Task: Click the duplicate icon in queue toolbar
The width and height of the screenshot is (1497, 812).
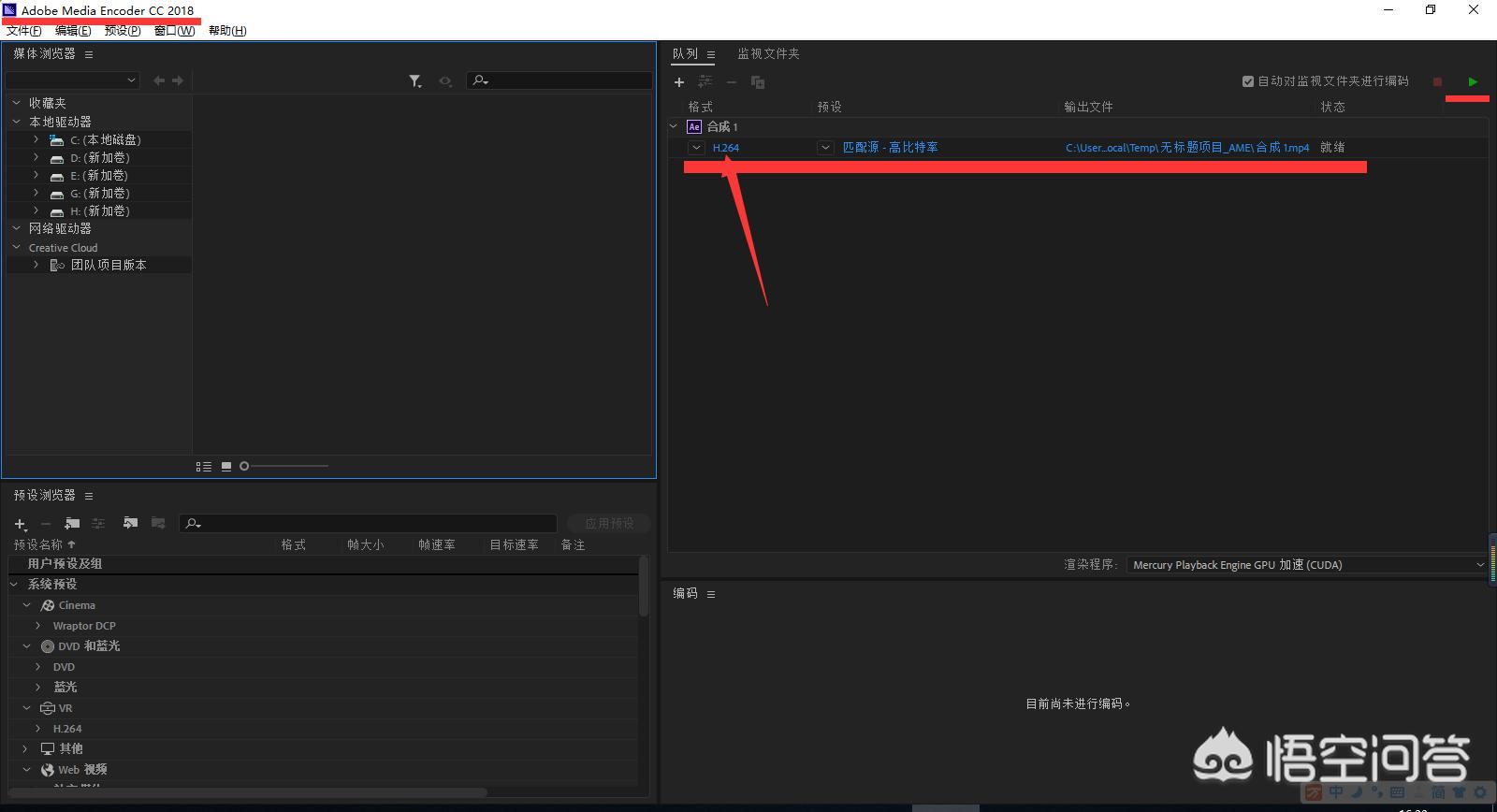Action: tap(758, 82)
